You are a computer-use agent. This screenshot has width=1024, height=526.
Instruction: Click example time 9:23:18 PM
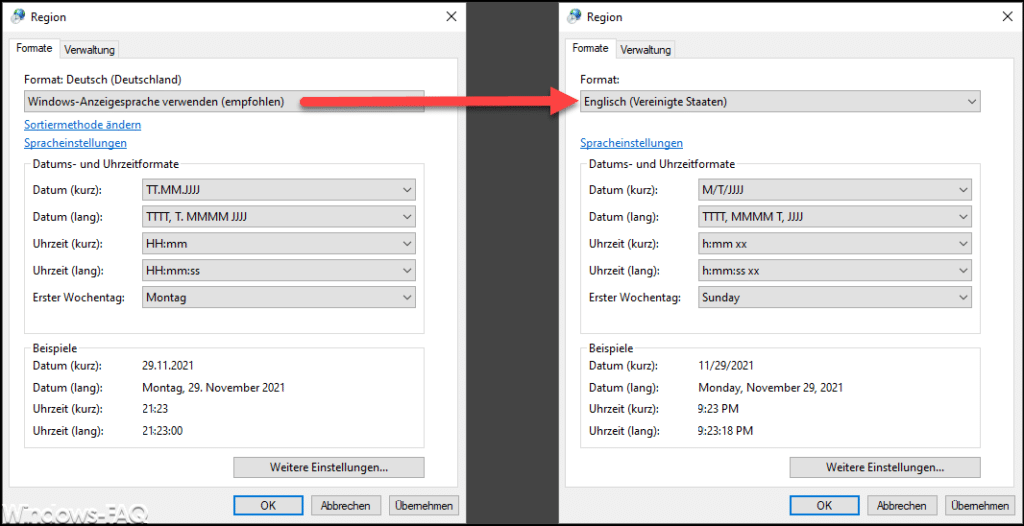pos(726,431)
